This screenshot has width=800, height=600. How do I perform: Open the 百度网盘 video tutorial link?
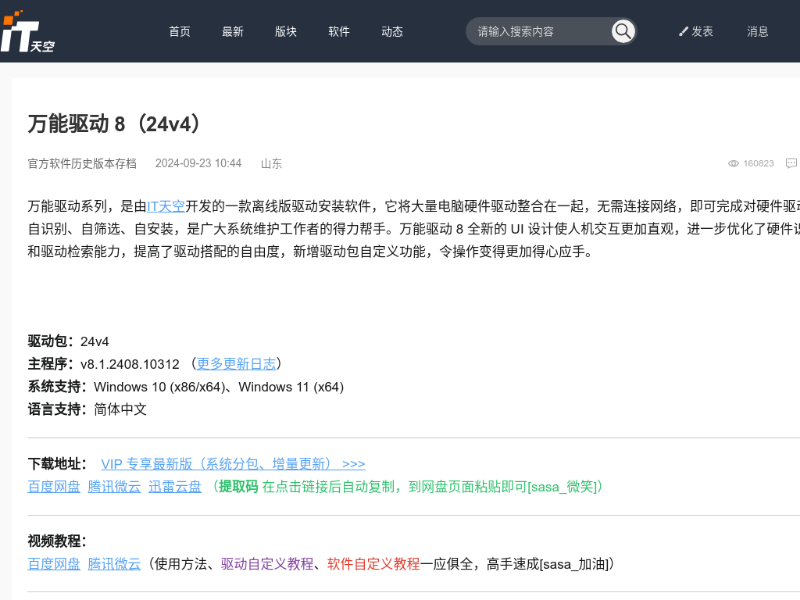point(54,564)
